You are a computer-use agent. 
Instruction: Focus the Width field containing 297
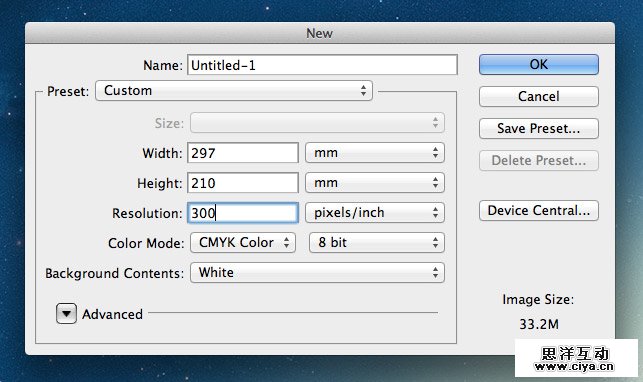[x=243, y=153]
